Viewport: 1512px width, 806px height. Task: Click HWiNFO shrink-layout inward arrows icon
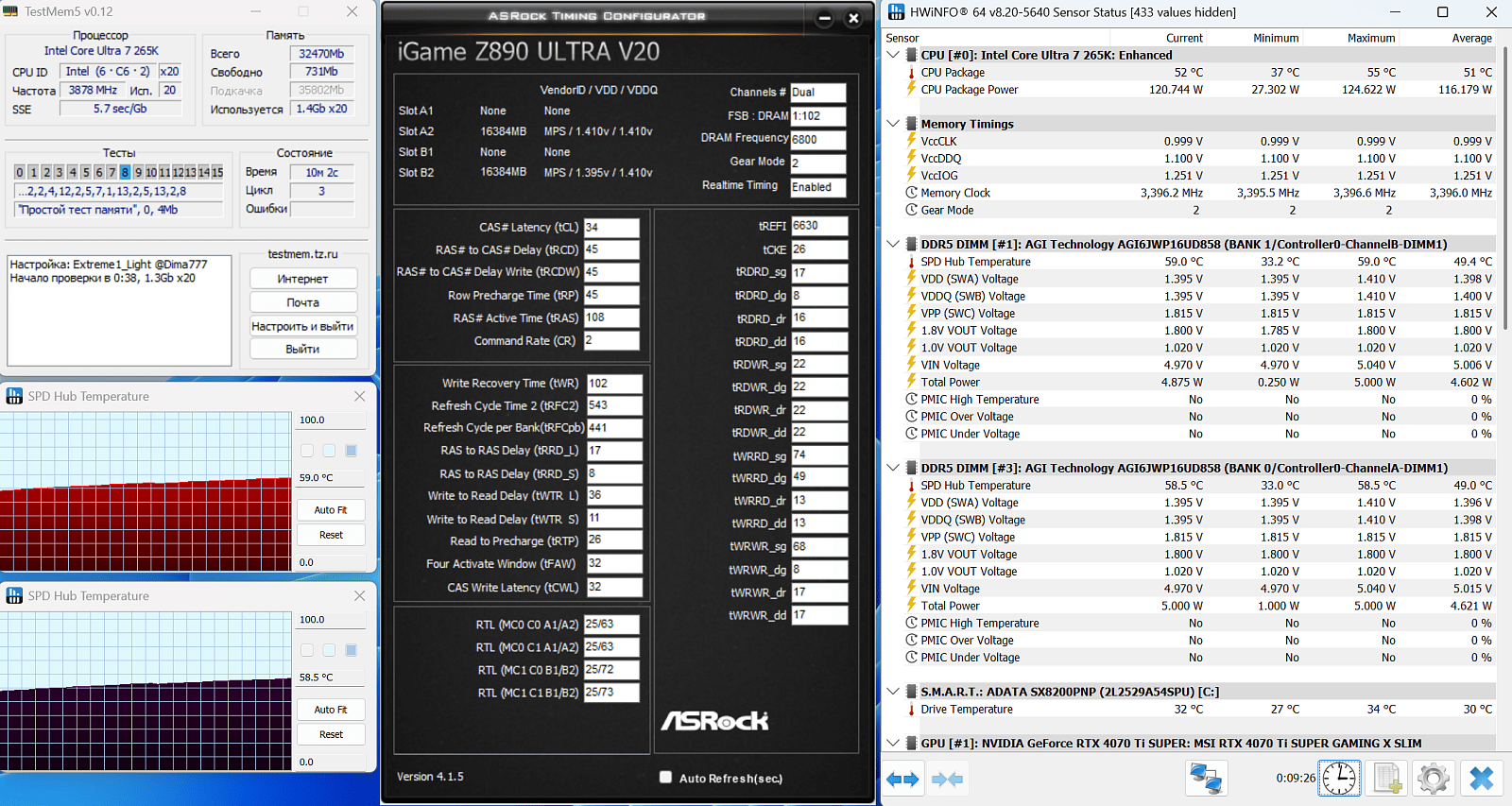(x=947, y=780)
